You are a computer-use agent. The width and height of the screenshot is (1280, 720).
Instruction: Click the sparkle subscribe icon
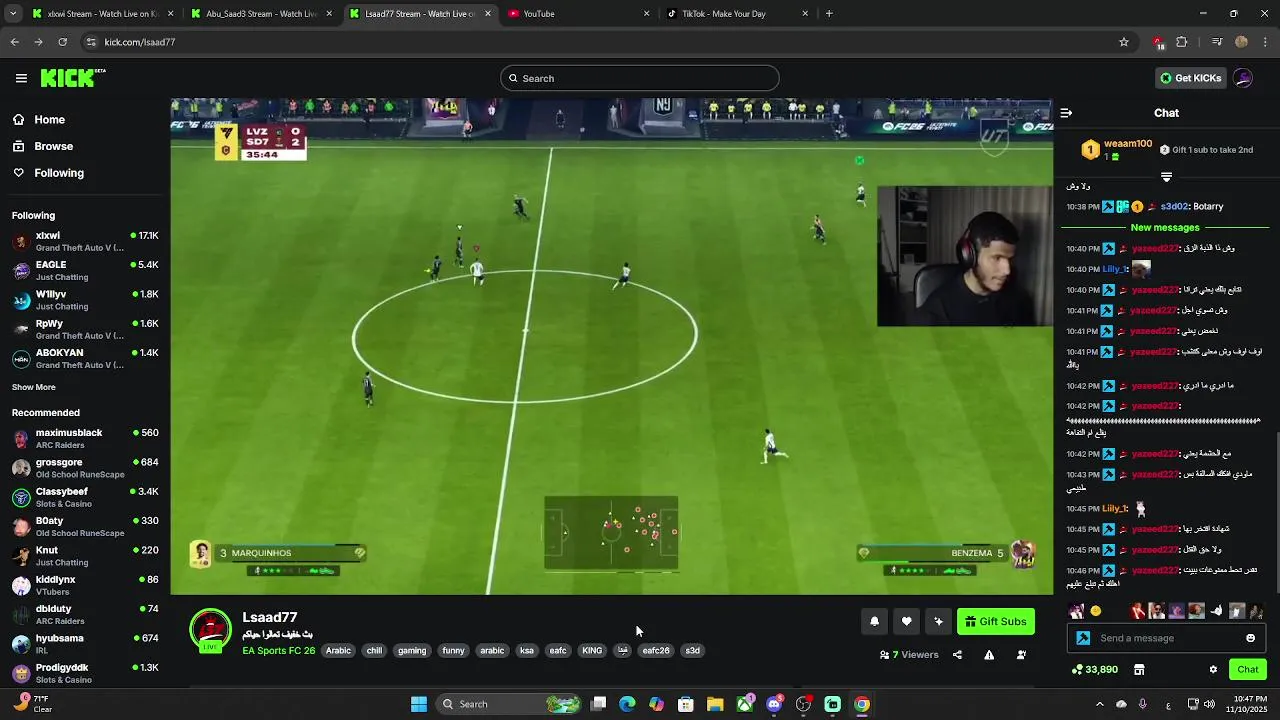point(938,622)
